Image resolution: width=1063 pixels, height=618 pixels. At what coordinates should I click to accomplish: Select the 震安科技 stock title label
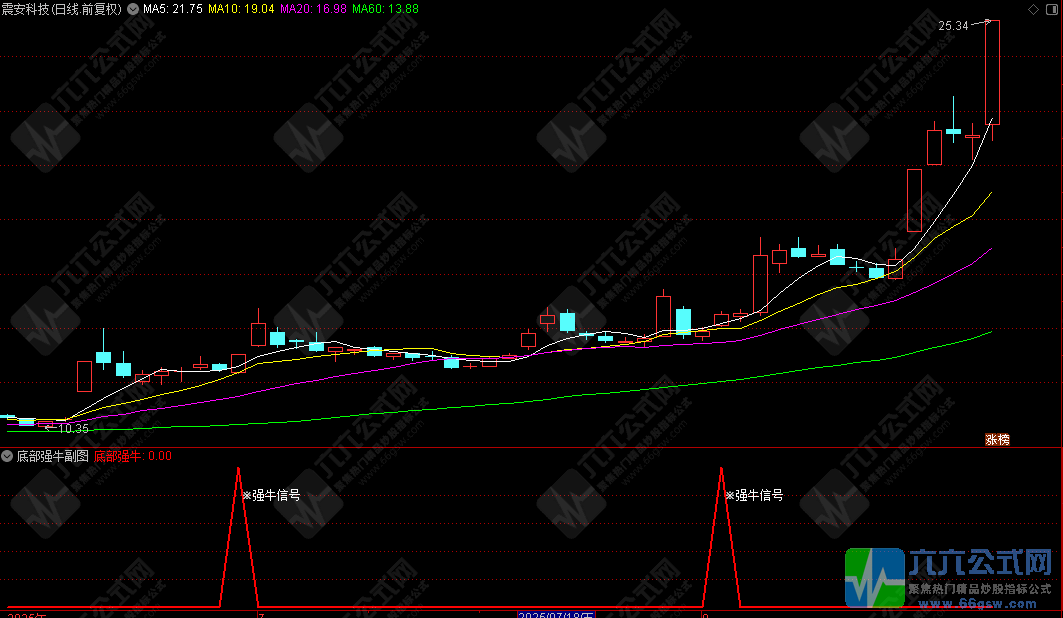[x=60, y=9]
